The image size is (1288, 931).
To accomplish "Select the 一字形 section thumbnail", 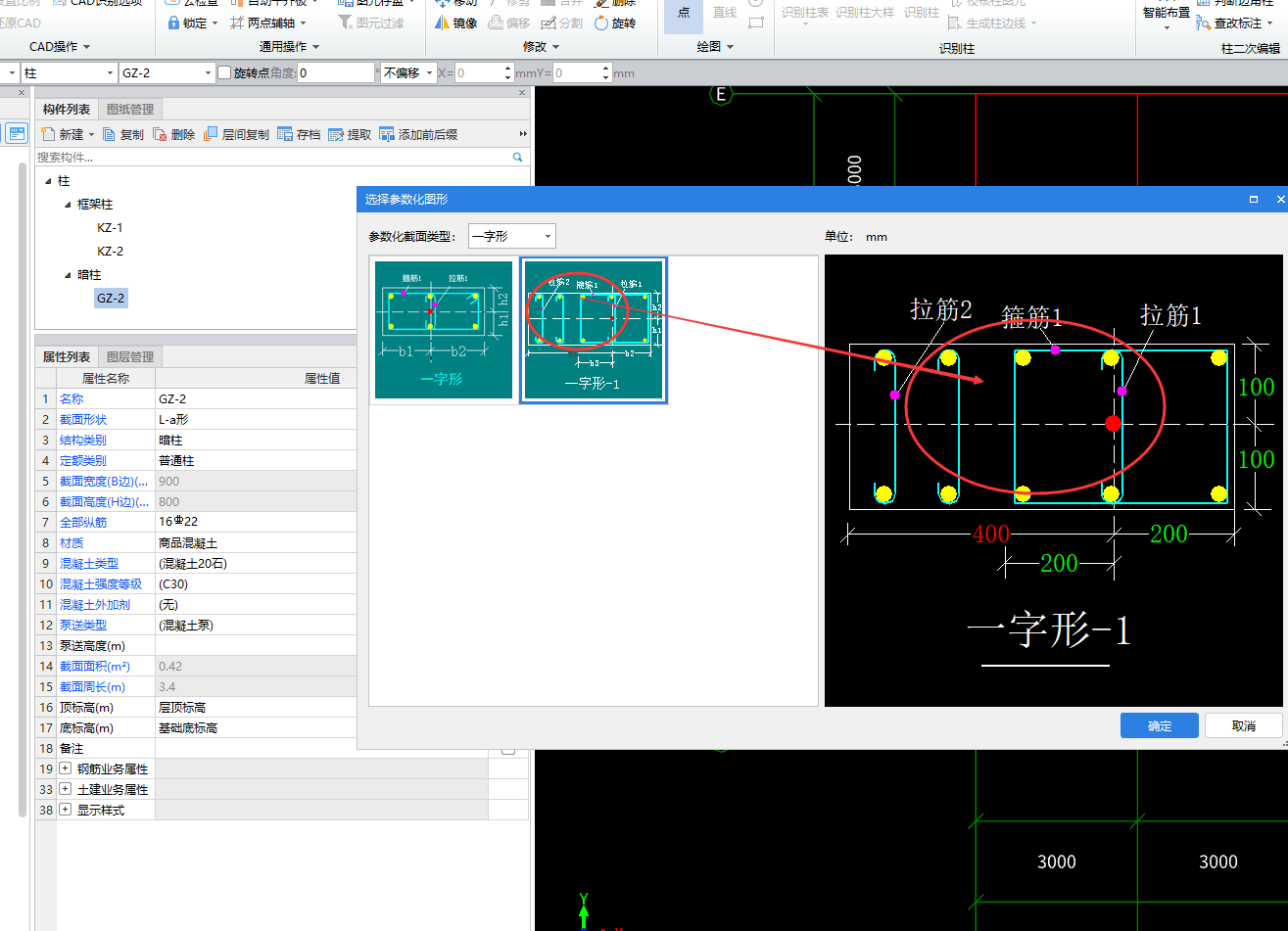I will click(444, 330).
